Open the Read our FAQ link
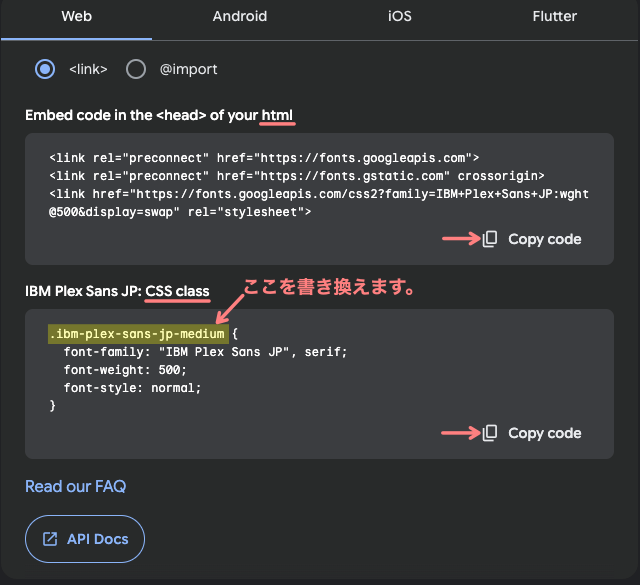640x585 pixels. tap(76, 486)
